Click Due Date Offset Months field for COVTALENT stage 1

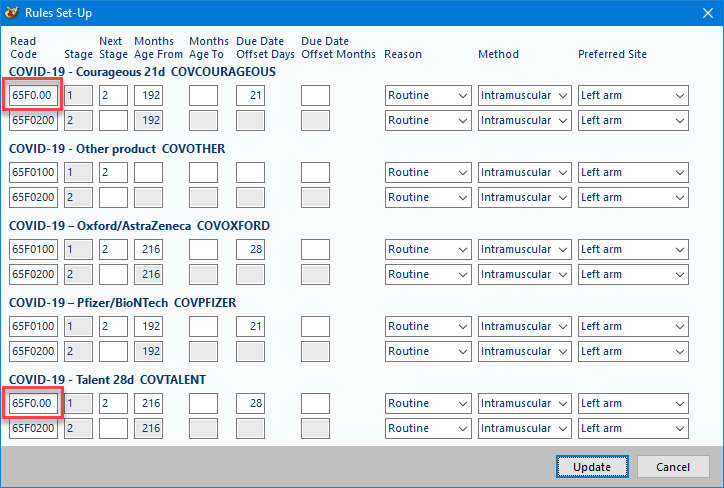coord(315,404)
